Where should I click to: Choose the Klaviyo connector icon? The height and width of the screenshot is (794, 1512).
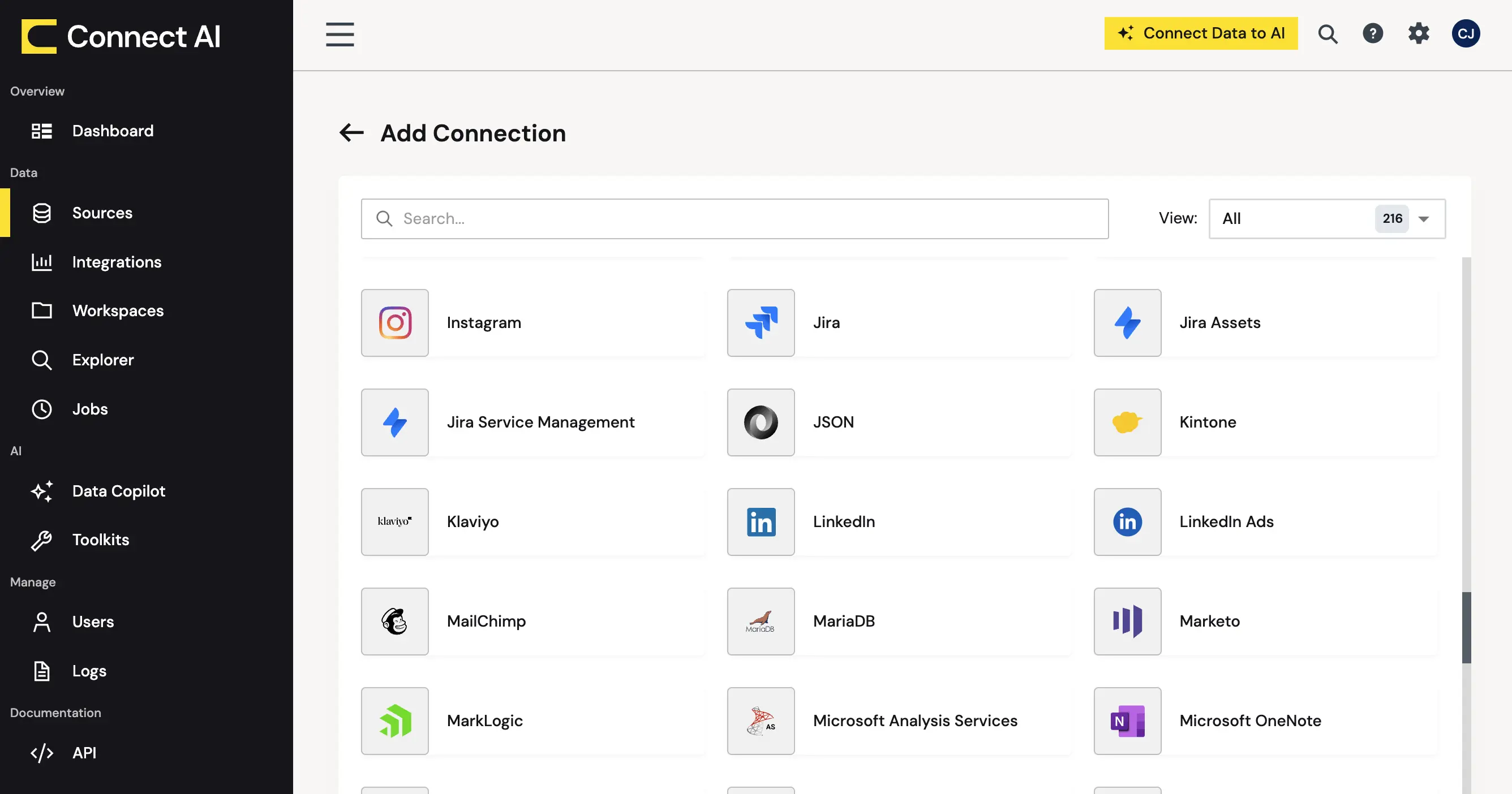[x=394, y=522]
